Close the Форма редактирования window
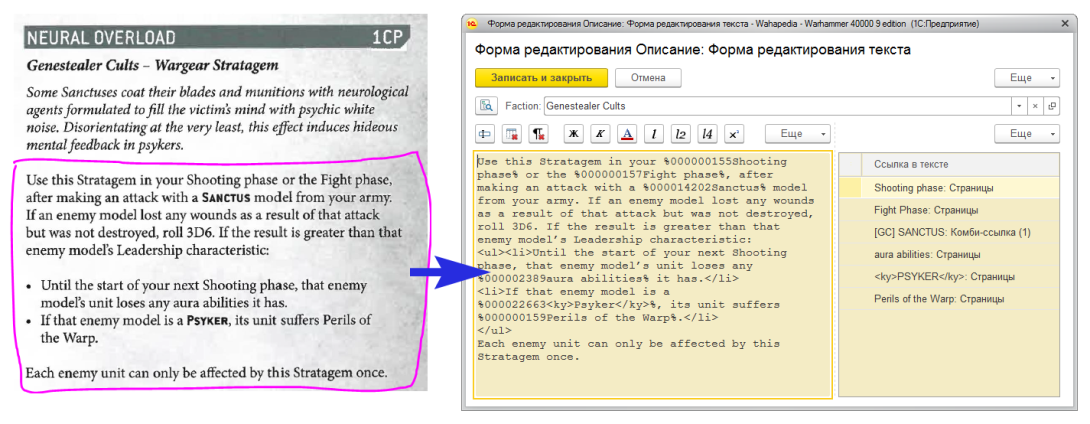 1064,24
